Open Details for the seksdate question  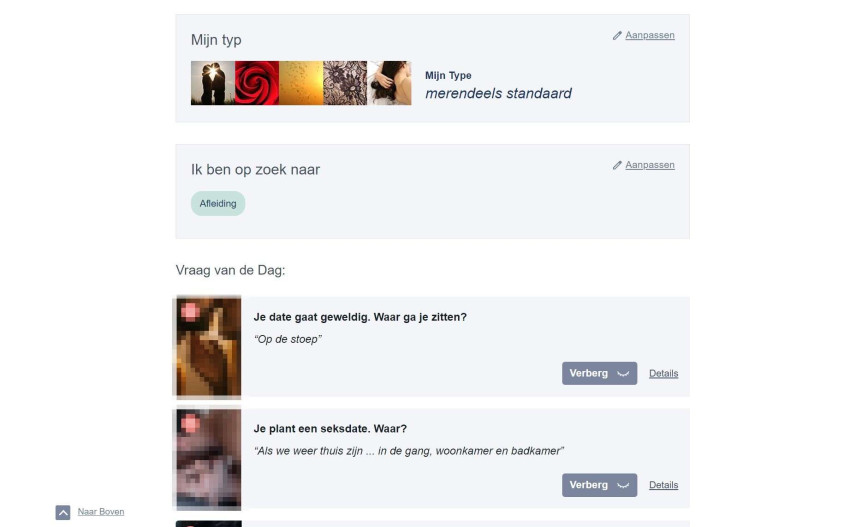pyautogui.click(x=664, y=485)
